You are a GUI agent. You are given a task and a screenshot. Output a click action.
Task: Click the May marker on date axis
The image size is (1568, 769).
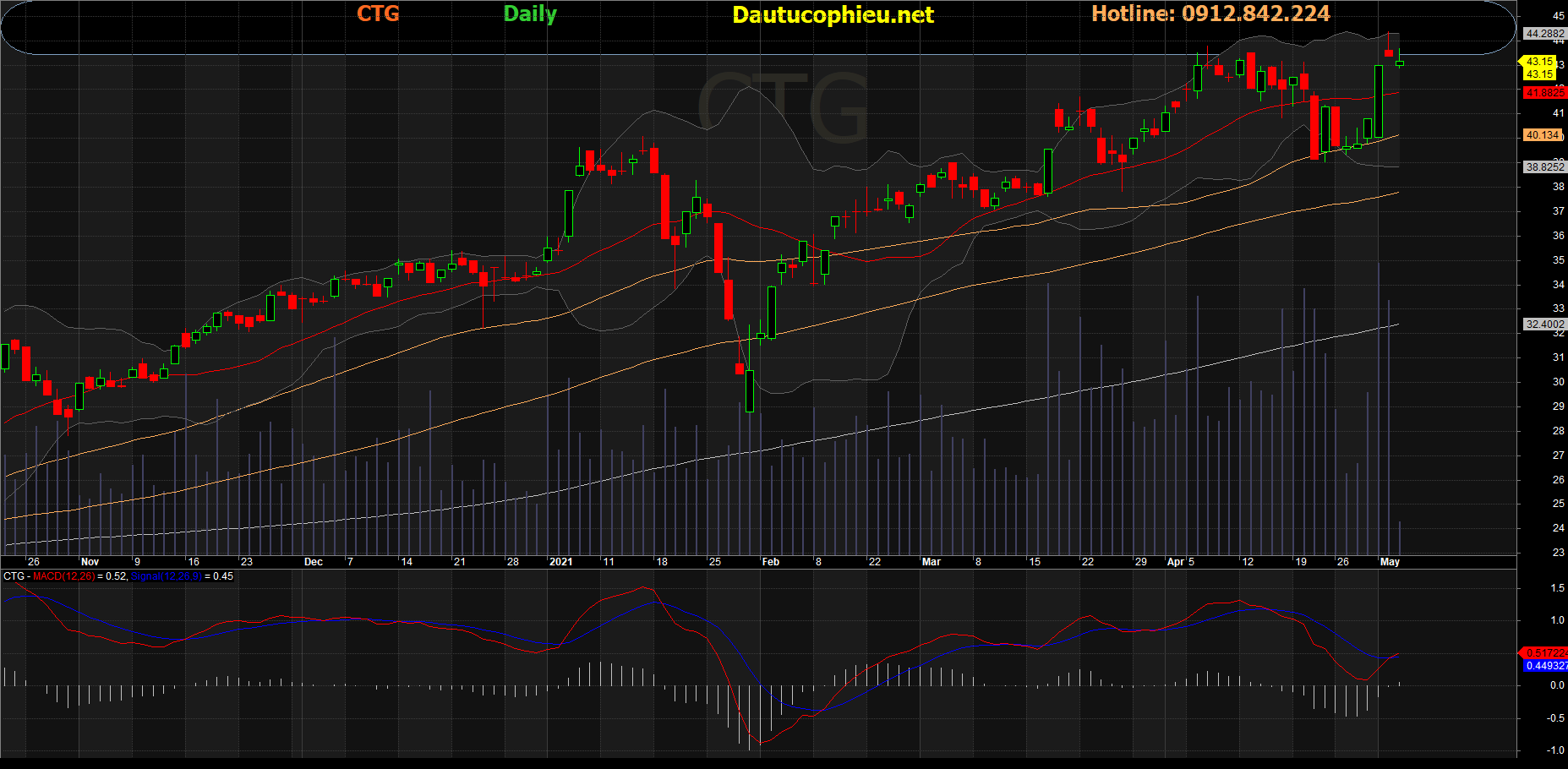1390,562
